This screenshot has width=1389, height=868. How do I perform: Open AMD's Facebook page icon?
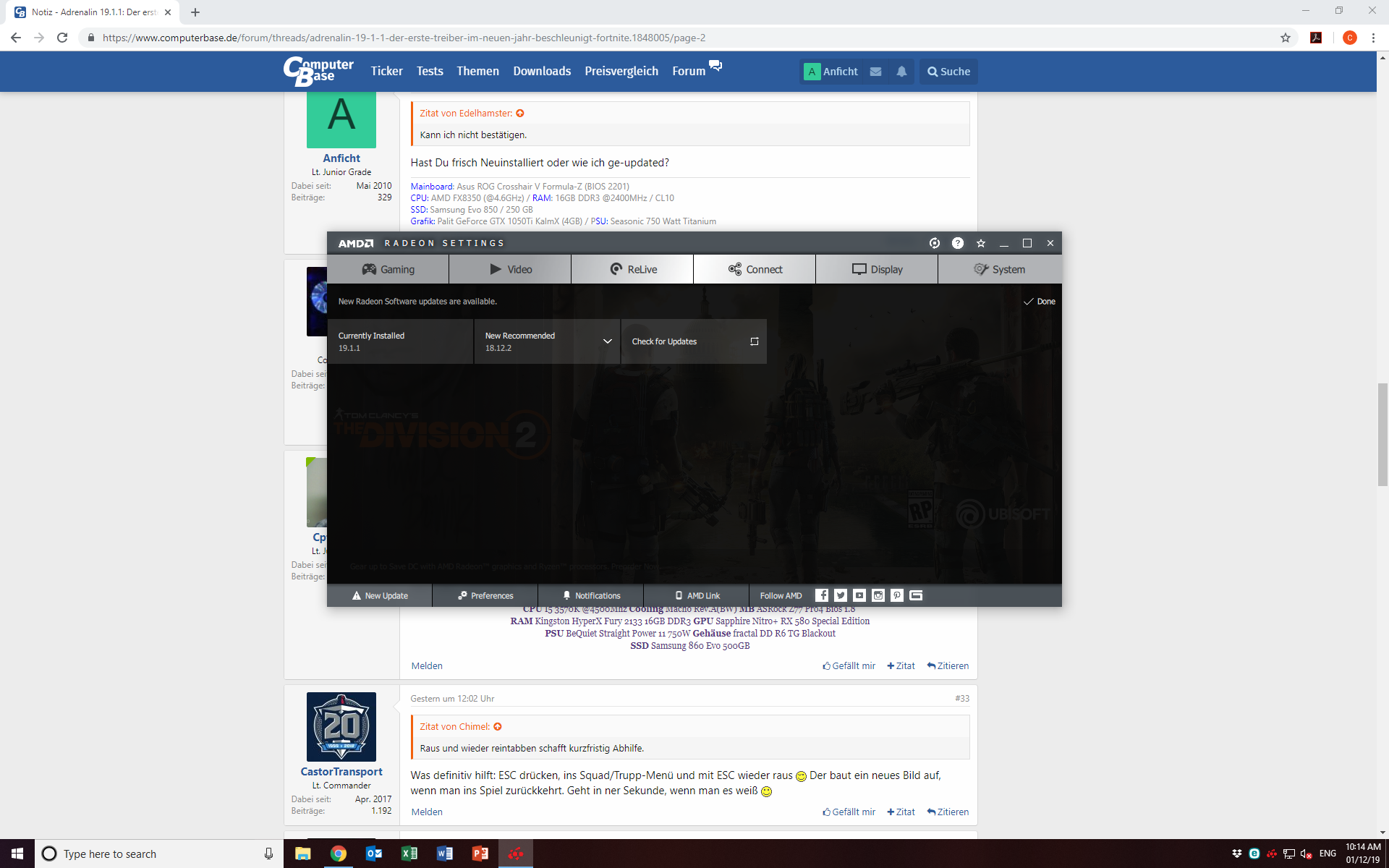coord(822,595)
